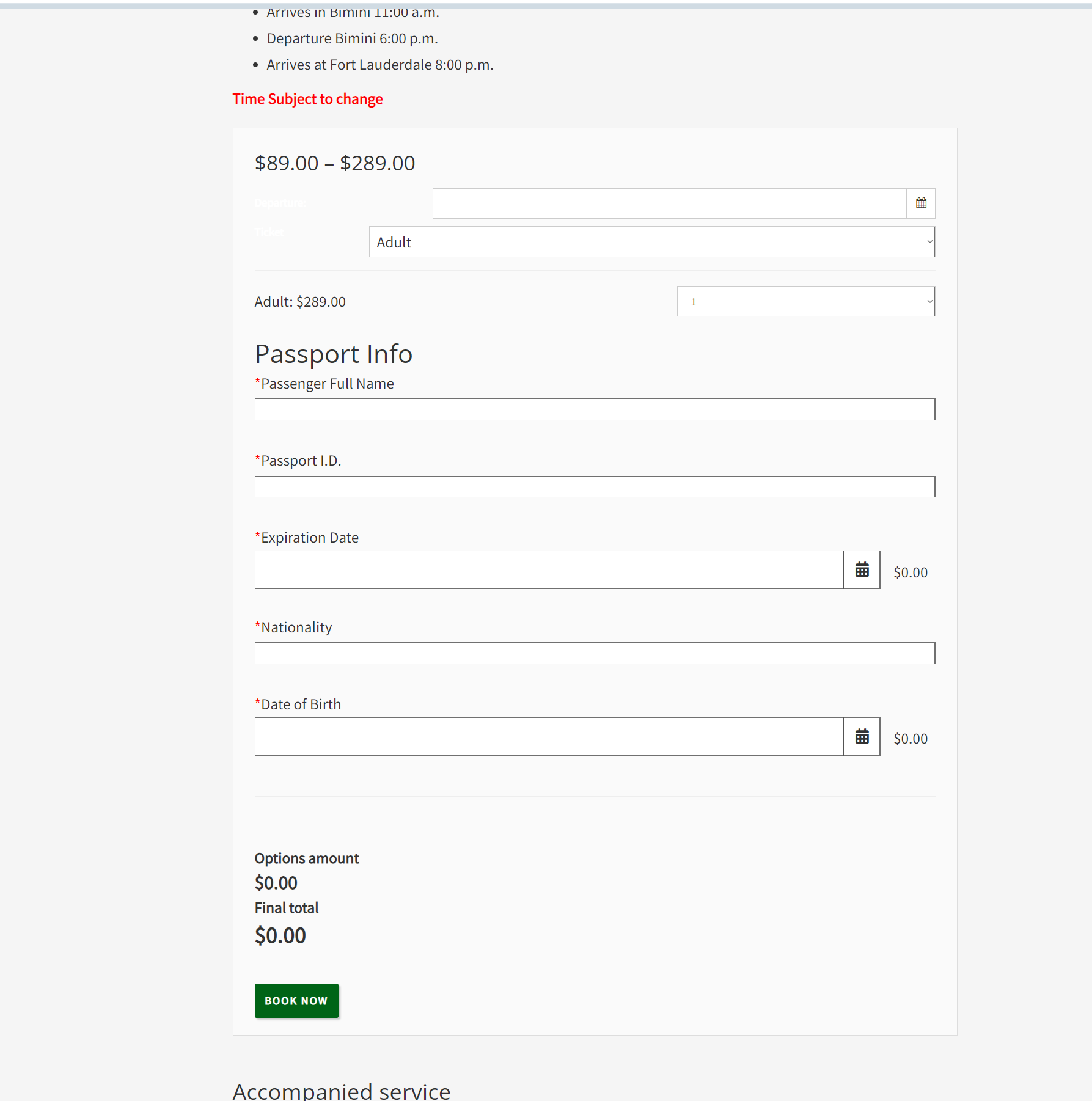Click the Time Subject to change notice

point(307,99)
